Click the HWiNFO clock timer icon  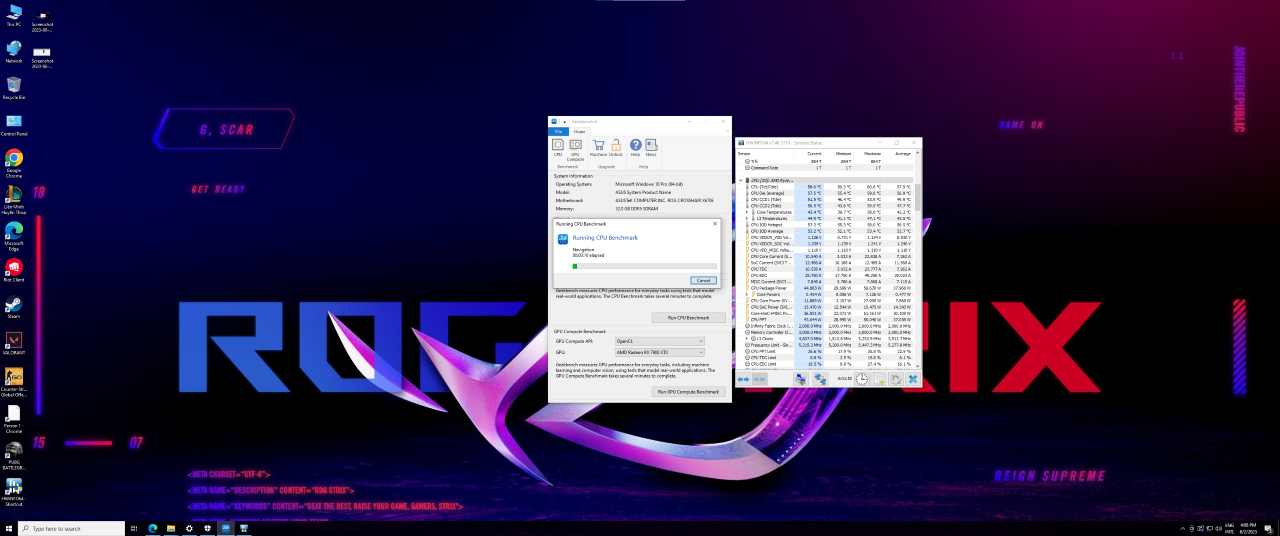click(x=861, y=379)
